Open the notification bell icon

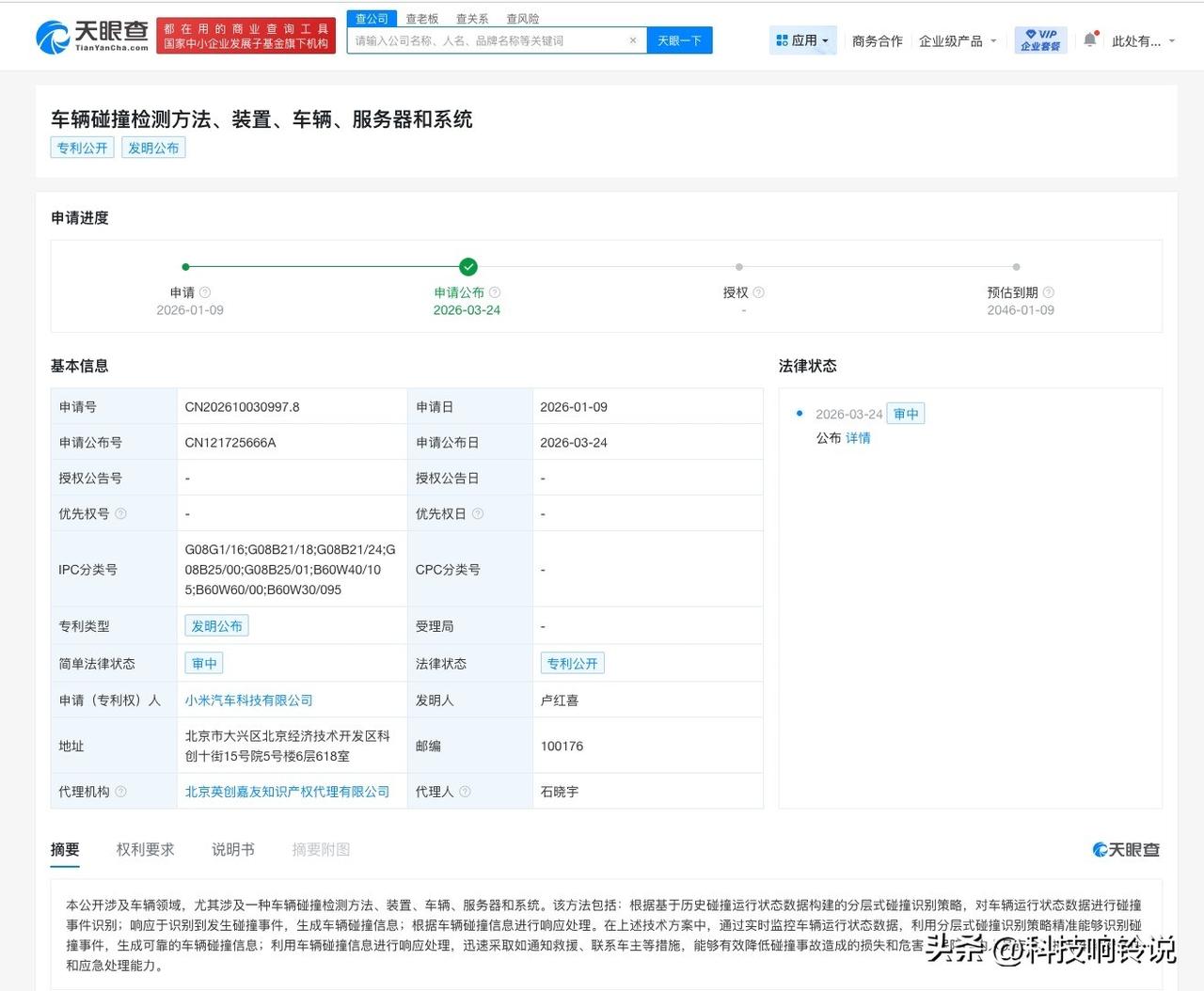pyautogui.click(x=1089, y=39)
